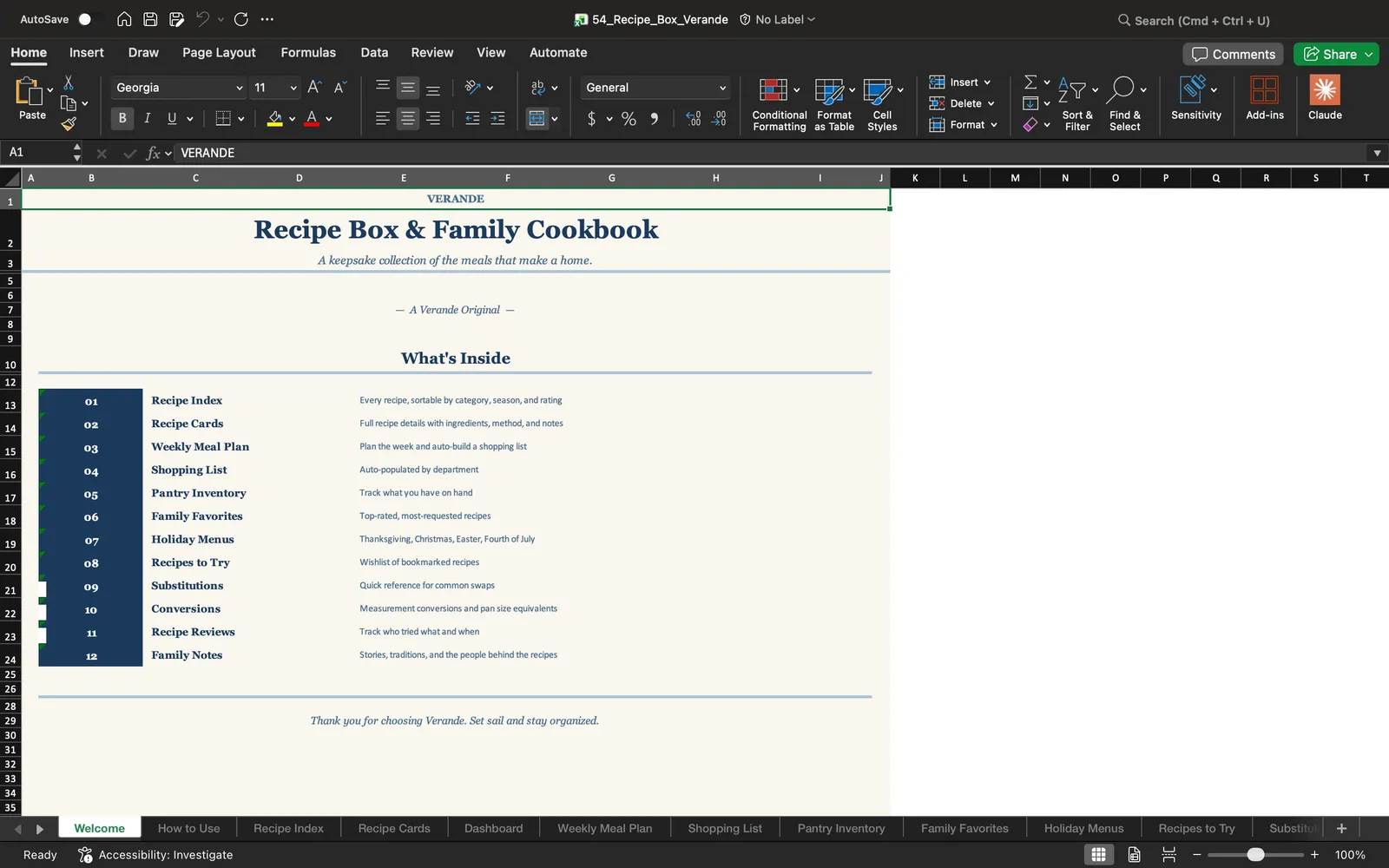The image size is (1389, 868).
Task: Switch to Page Break Preview in status bar
Action: (x=1168, y=855)
